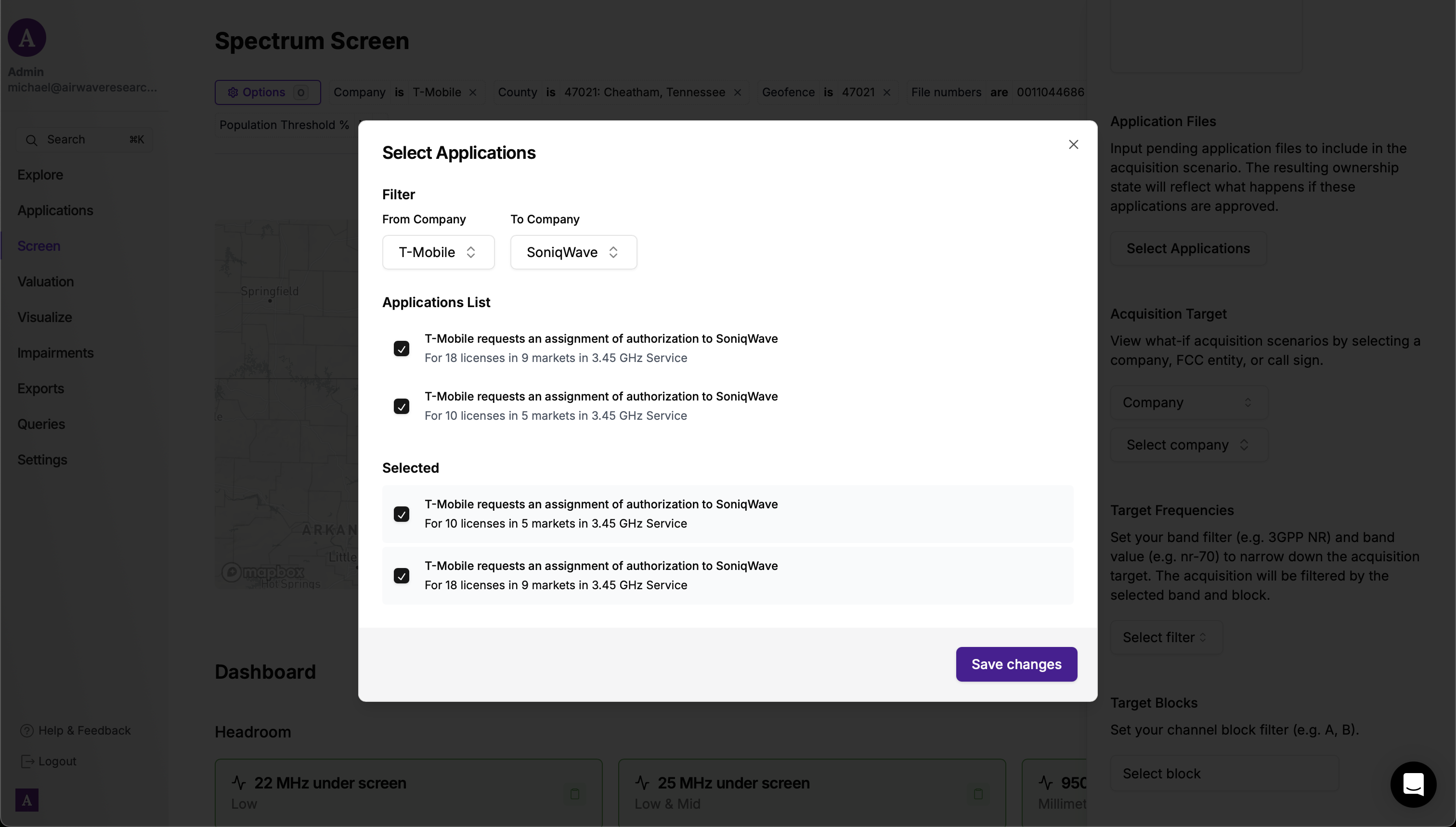Click the Admin avatar icon
Screen dimensions: 1456x827
click(x=26, y=38)
